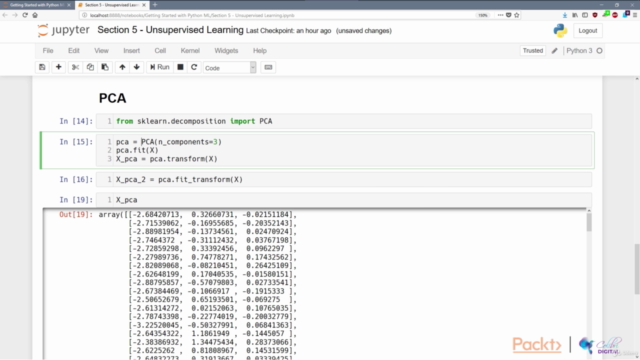This screenshot has height=360, width=640.
Task: Click the kernel idle circle indicator
Action: click(599, 51)
